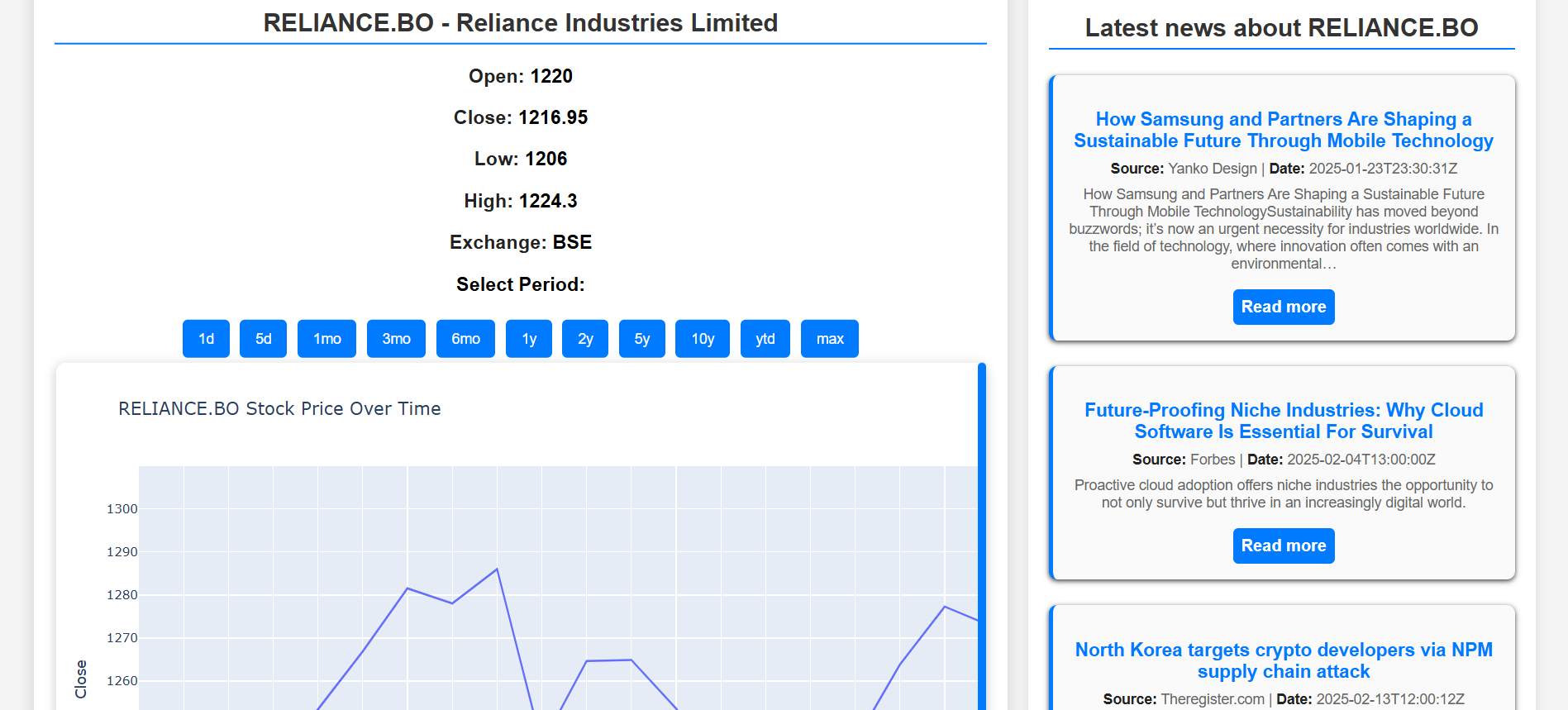This screenshot has height=710, width=1568.
Task: Click the stock price line chart area
Action: pyautogui.click(x=558, y=588)
